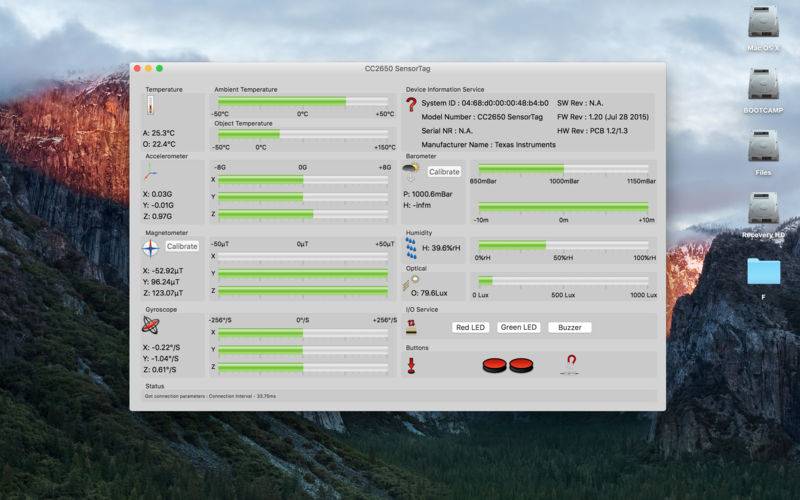Click the barometer pressure mBar bar
The width and height of the screenshot is (800, 500).
[x=563, y=169]
